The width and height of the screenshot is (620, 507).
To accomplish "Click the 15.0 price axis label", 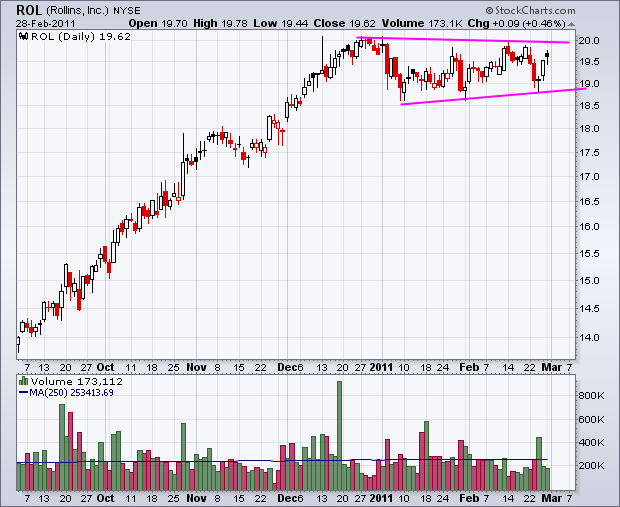I will point(589,280).
